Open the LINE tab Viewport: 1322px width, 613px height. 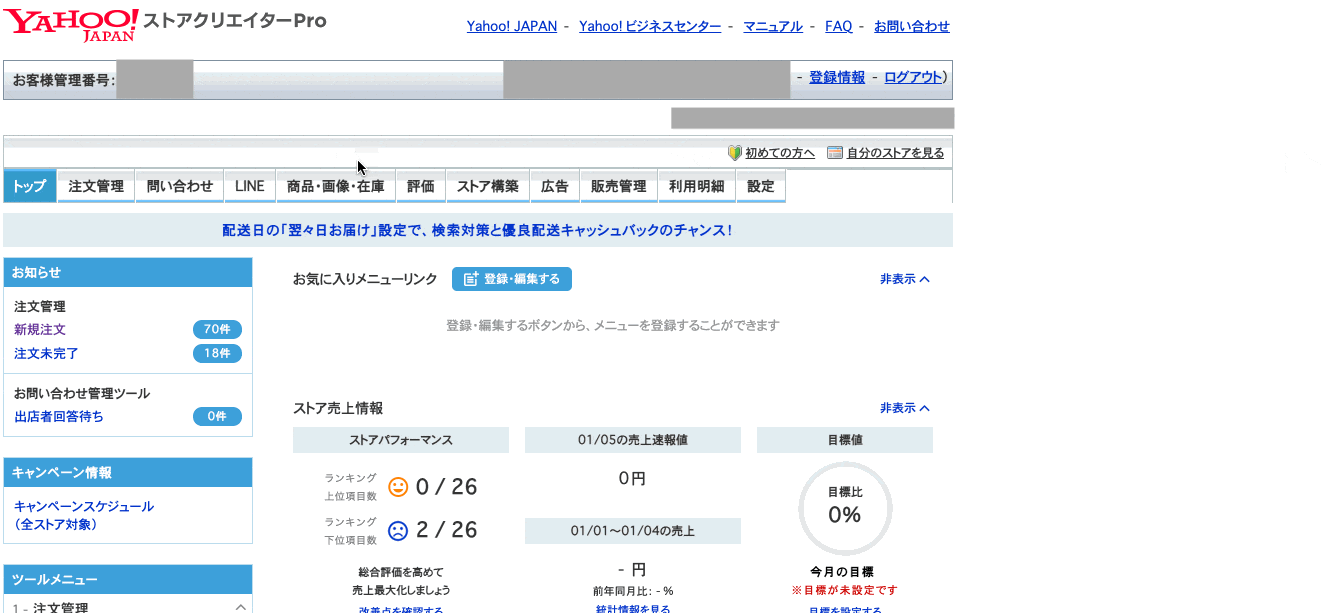pyautogui.click(x=250, y=186)
